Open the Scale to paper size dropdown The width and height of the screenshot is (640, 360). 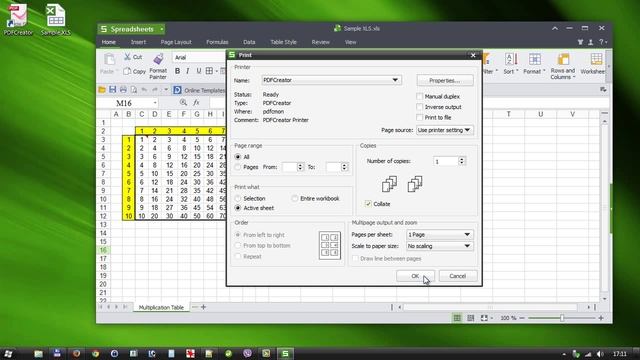point(439,246)
